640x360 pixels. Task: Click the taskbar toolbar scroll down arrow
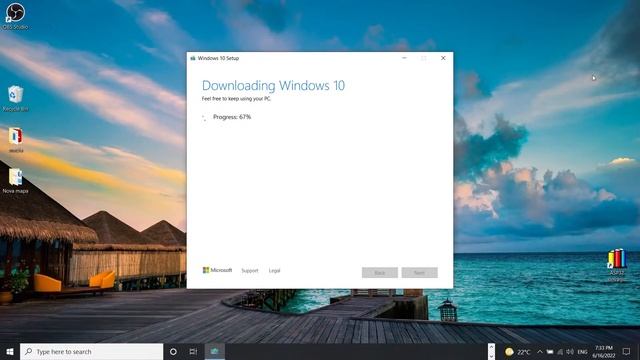491,356
